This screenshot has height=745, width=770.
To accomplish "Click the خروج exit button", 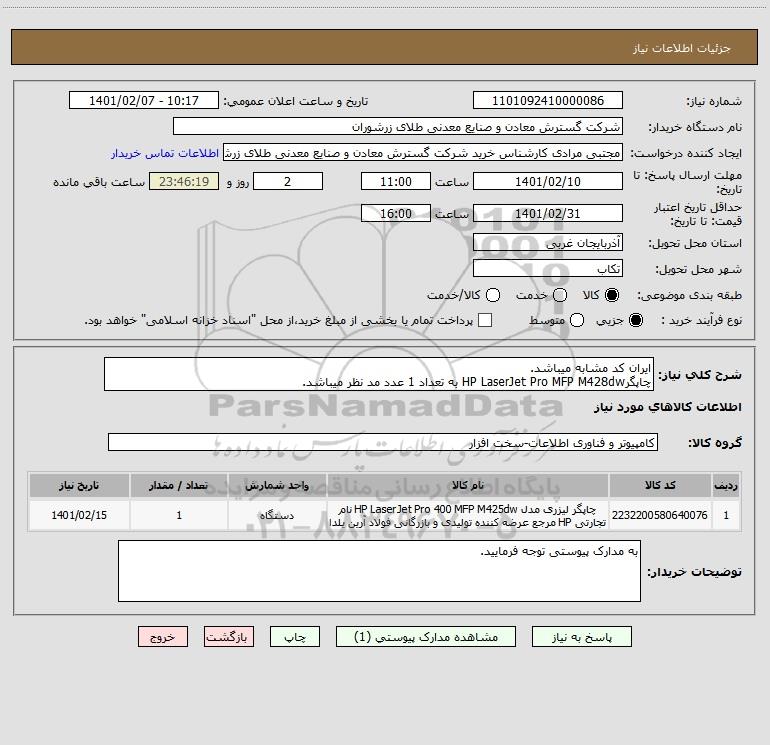I will pyautogui.click(x=163, y=637).
